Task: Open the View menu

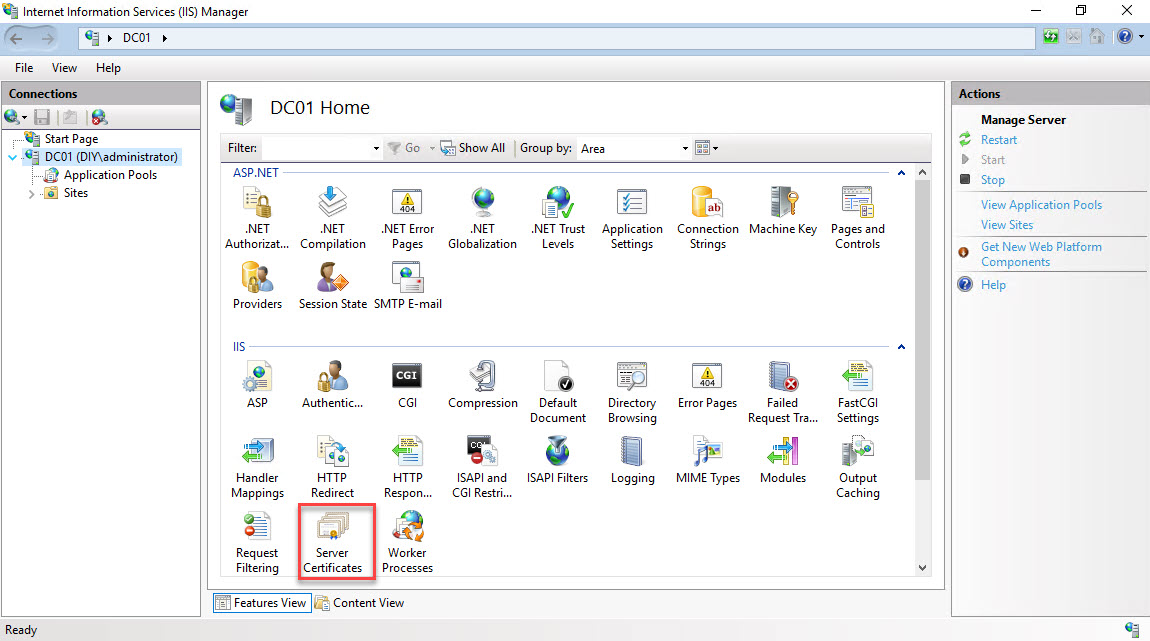Action: pyautogui.click(x=64, y=68)
